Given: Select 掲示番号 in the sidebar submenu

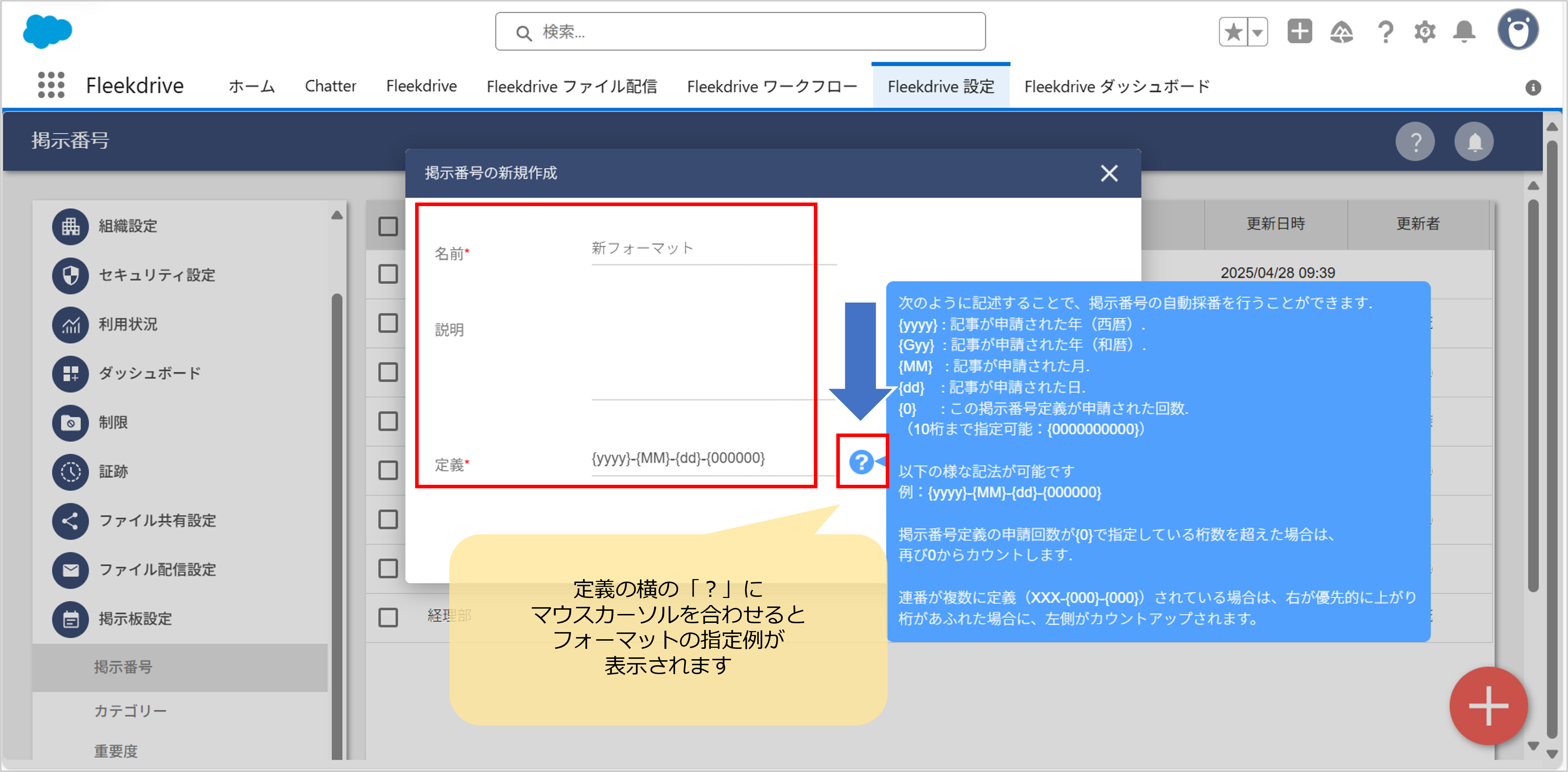Looking at the screenshot, I should tap(180, 667).
